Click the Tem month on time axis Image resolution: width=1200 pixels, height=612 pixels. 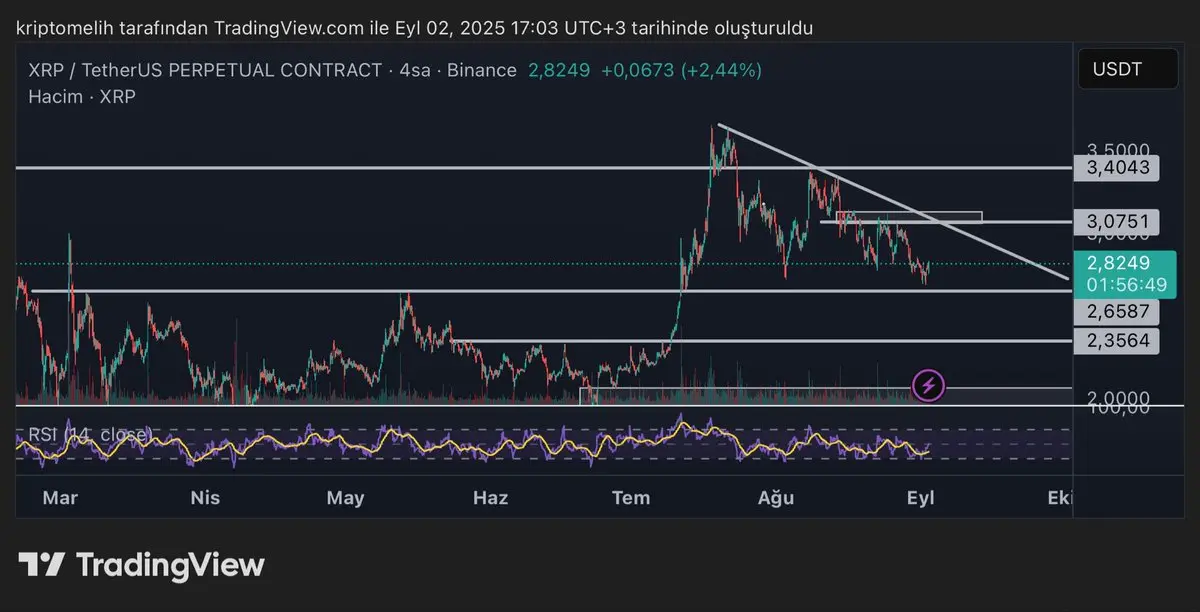(631, 498)
